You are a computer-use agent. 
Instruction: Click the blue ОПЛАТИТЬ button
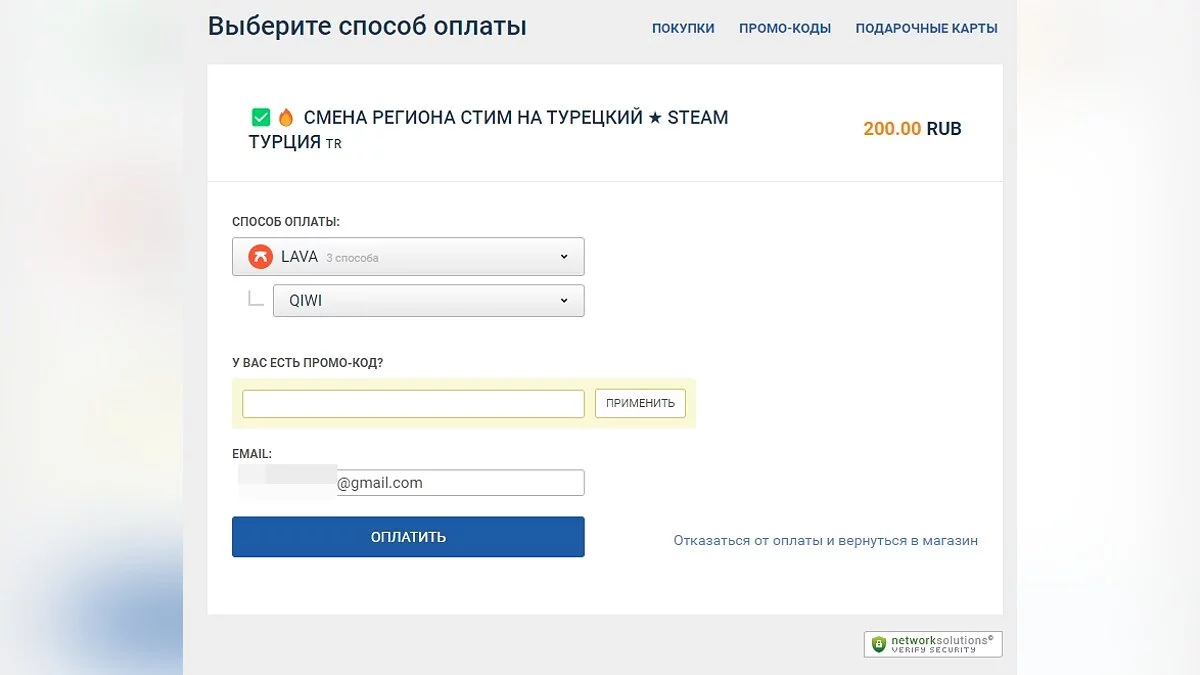408,537
